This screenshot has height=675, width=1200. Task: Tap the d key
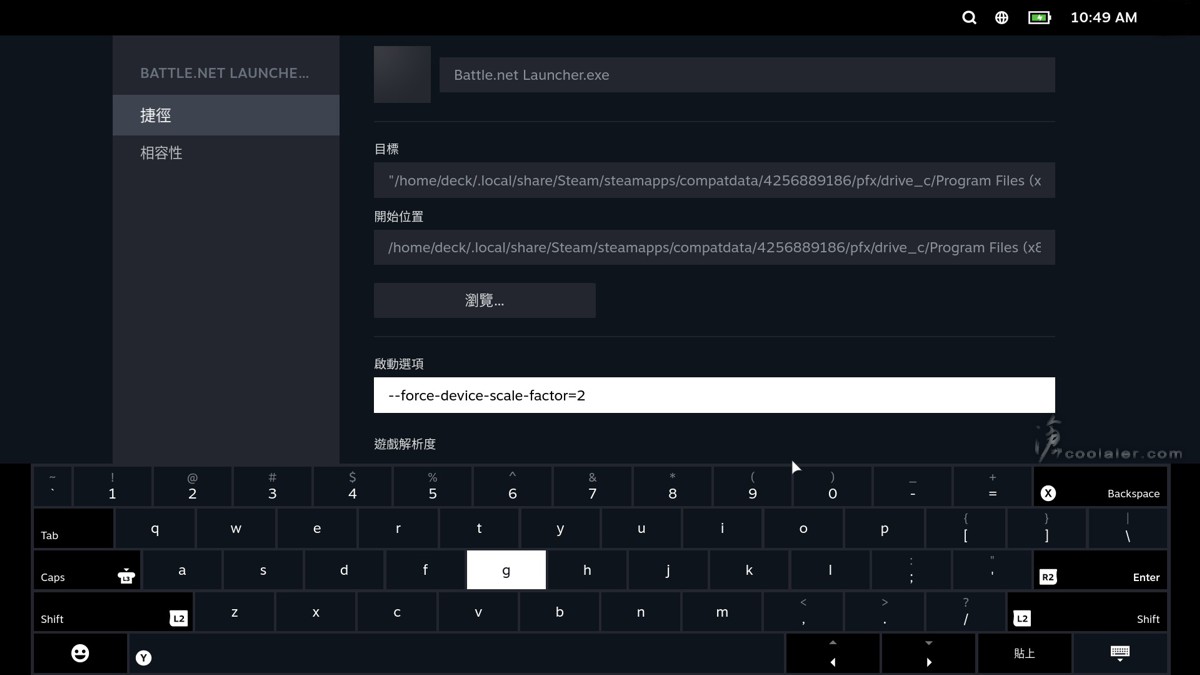(x=344, y=570)
